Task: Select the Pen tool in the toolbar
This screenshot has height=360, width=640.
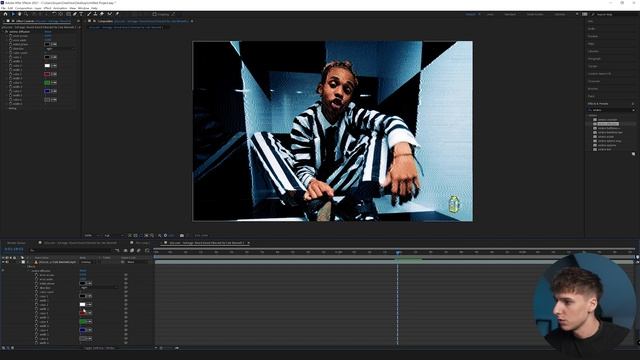Action: pos(75,14)
